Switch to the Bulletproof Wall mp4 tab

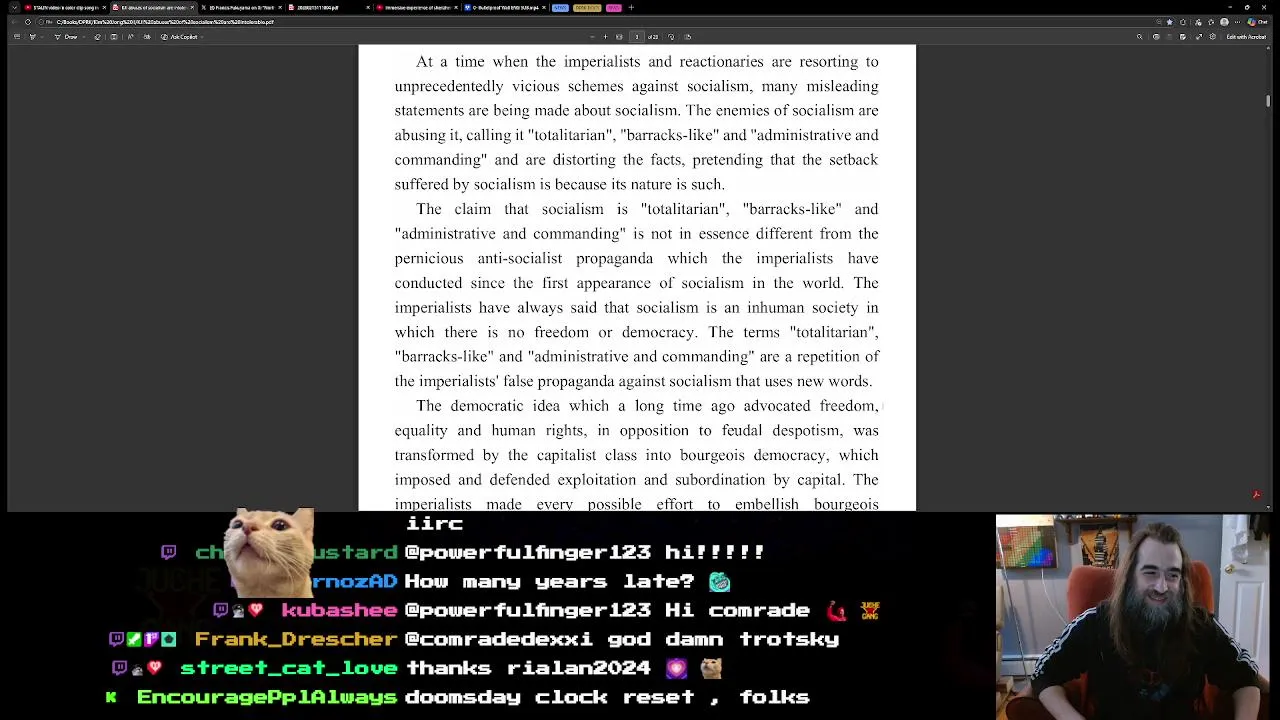[x=505, y=8]
